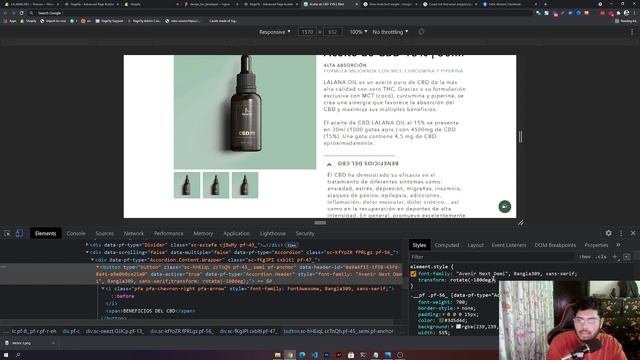Image resolution: width=640 pixels, height=360 pixels.
Task: Click breadcrumb div.sc-fKgJPI.cxbItl.pf-47_
Action: (x=249, y=331)
